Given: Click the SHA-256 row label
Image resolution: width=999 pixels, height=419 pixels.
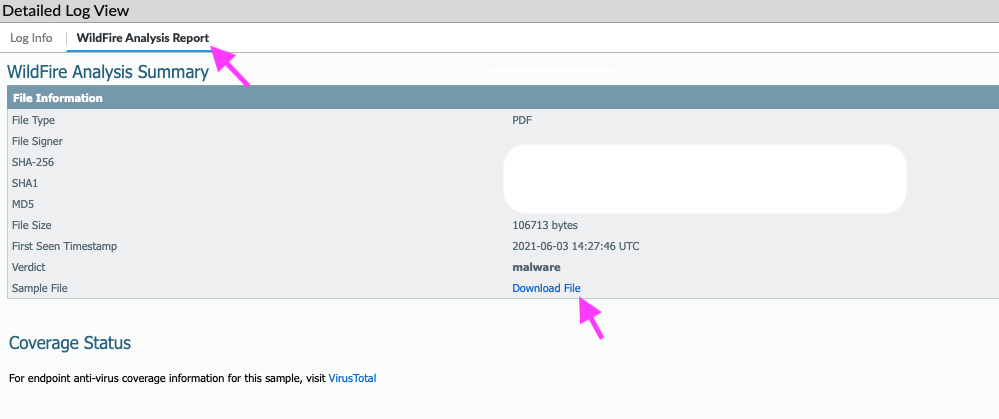Looking at the screenshot, I should click(x=32, y=162).
